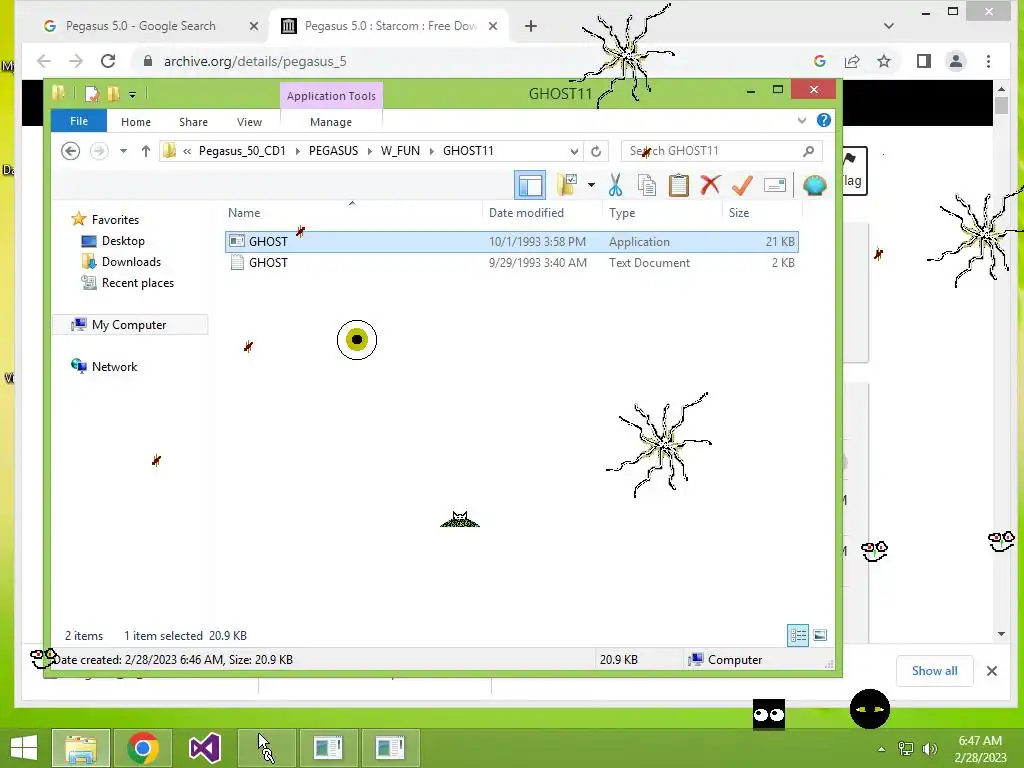Click the search magnifier icon in Explorer

(808, 151)
